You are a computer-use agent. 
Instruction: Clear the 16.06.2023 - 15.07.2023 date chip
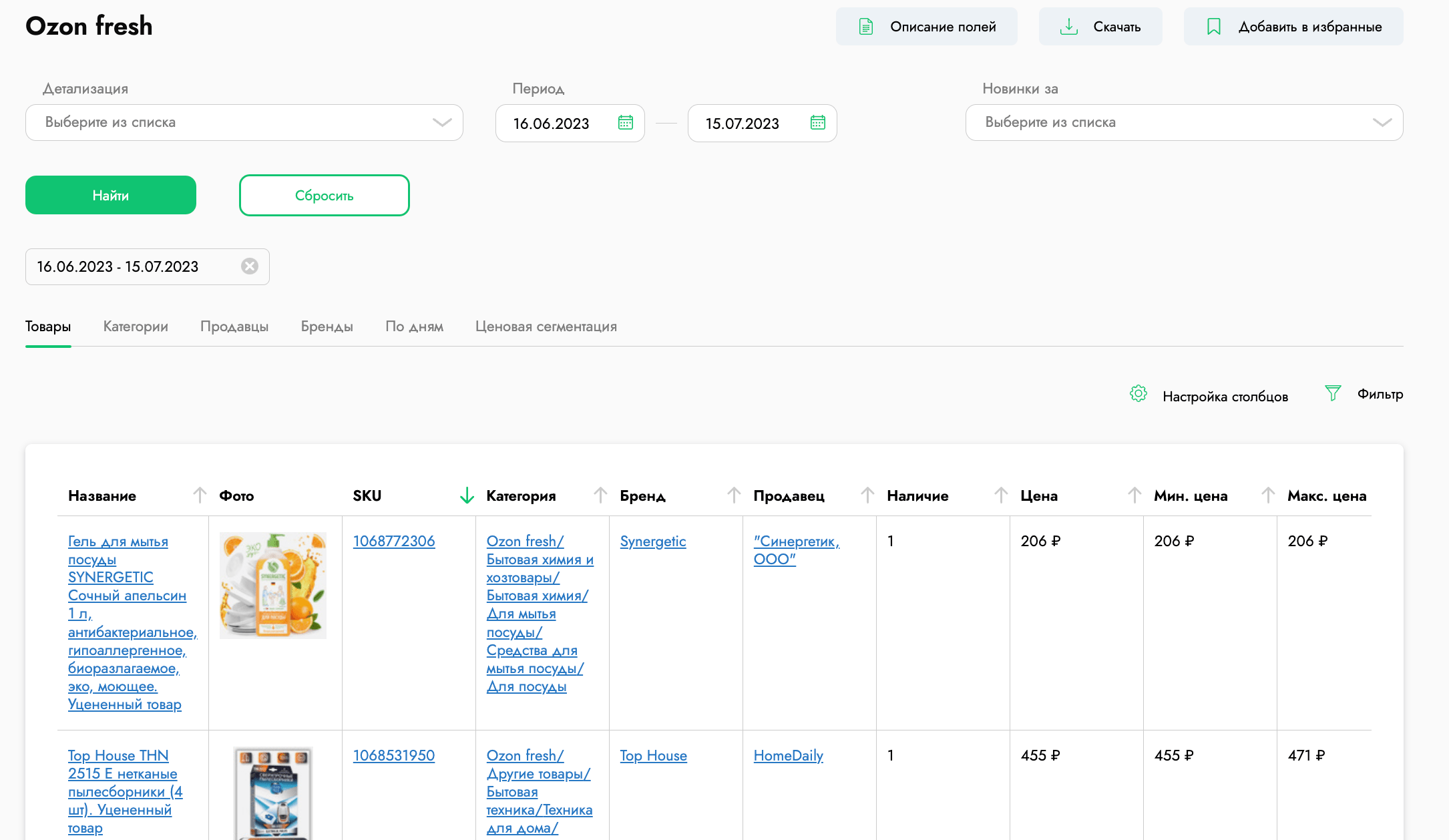(250, 266)
